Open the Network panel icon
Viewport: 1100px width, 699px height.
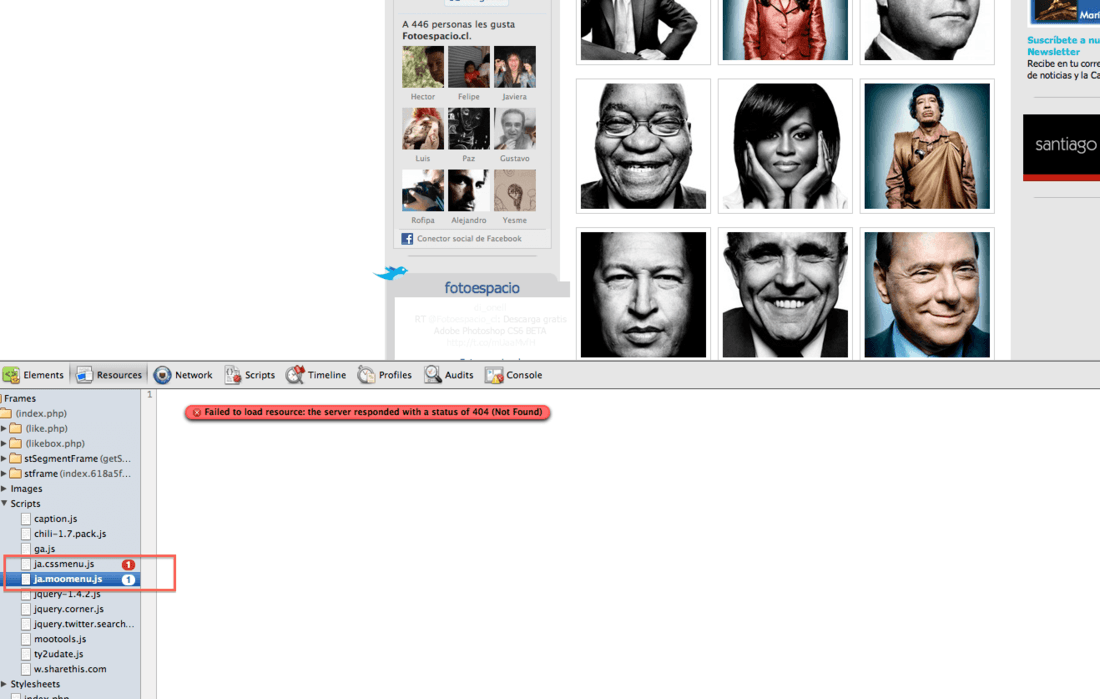(162, 375)
